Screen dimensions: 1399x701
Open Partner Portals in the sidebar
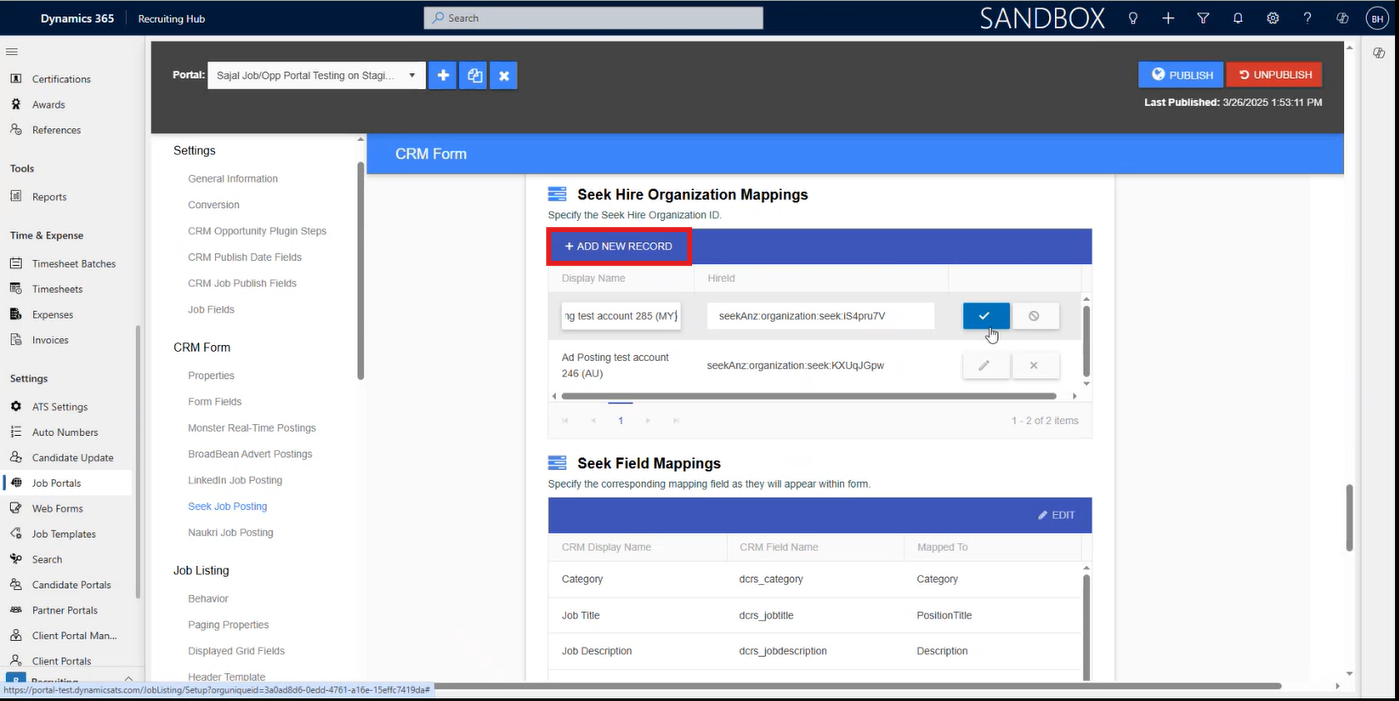coord(65,610)
